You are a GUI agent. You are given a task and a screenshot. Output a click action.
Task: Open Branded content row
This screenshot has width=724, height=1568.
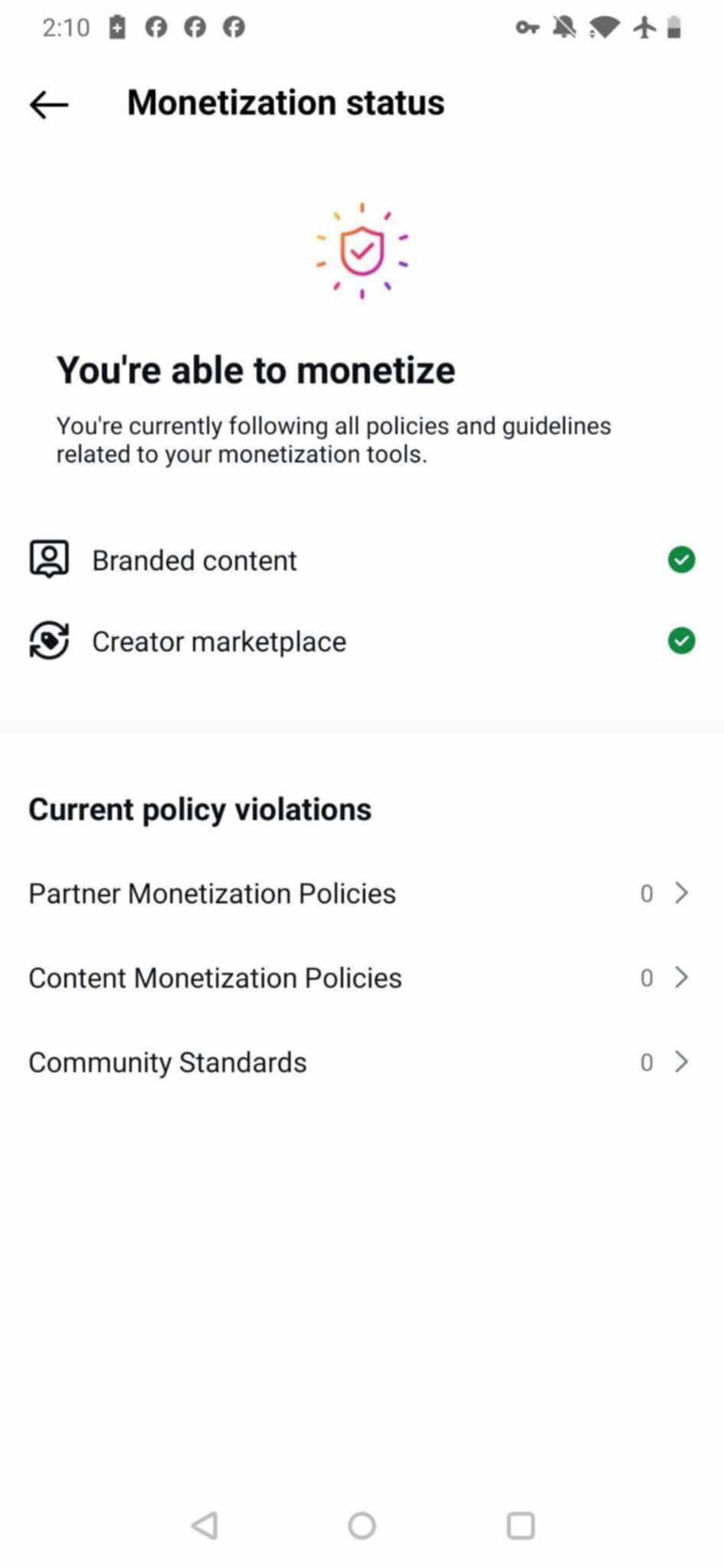362,560
